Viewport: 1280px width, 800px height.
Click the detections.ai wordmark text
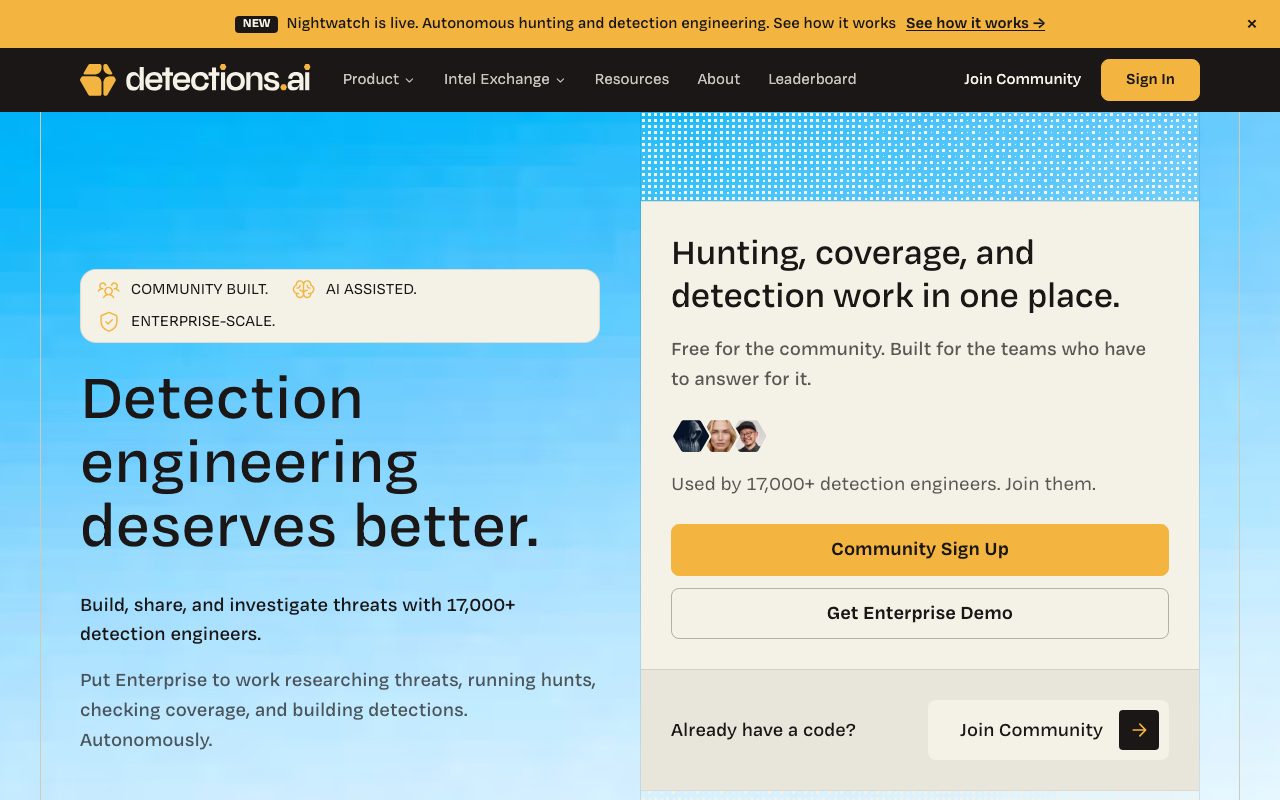pos(218,80)
